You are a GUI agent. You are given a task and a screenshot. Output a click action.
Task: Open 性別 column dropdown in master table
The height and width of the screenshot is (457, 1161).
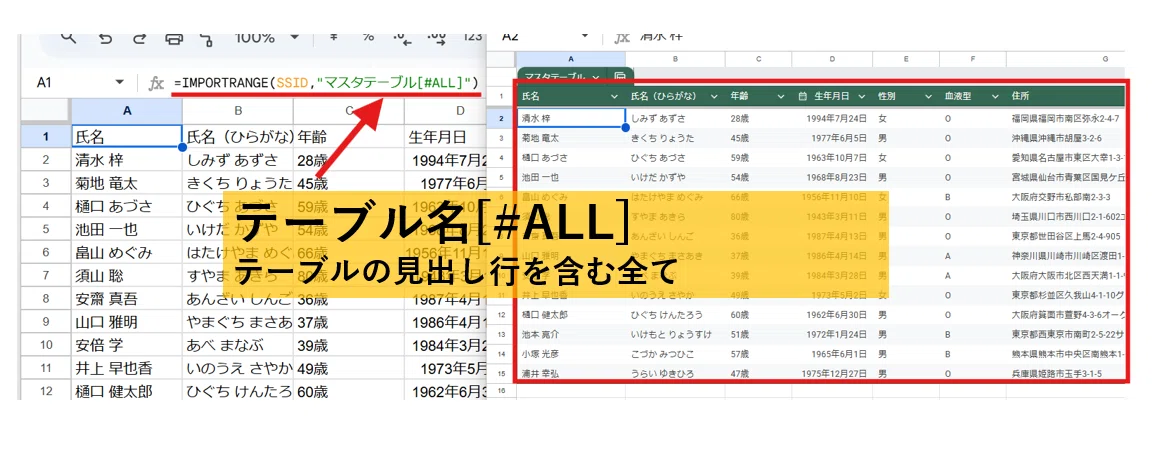929,96
